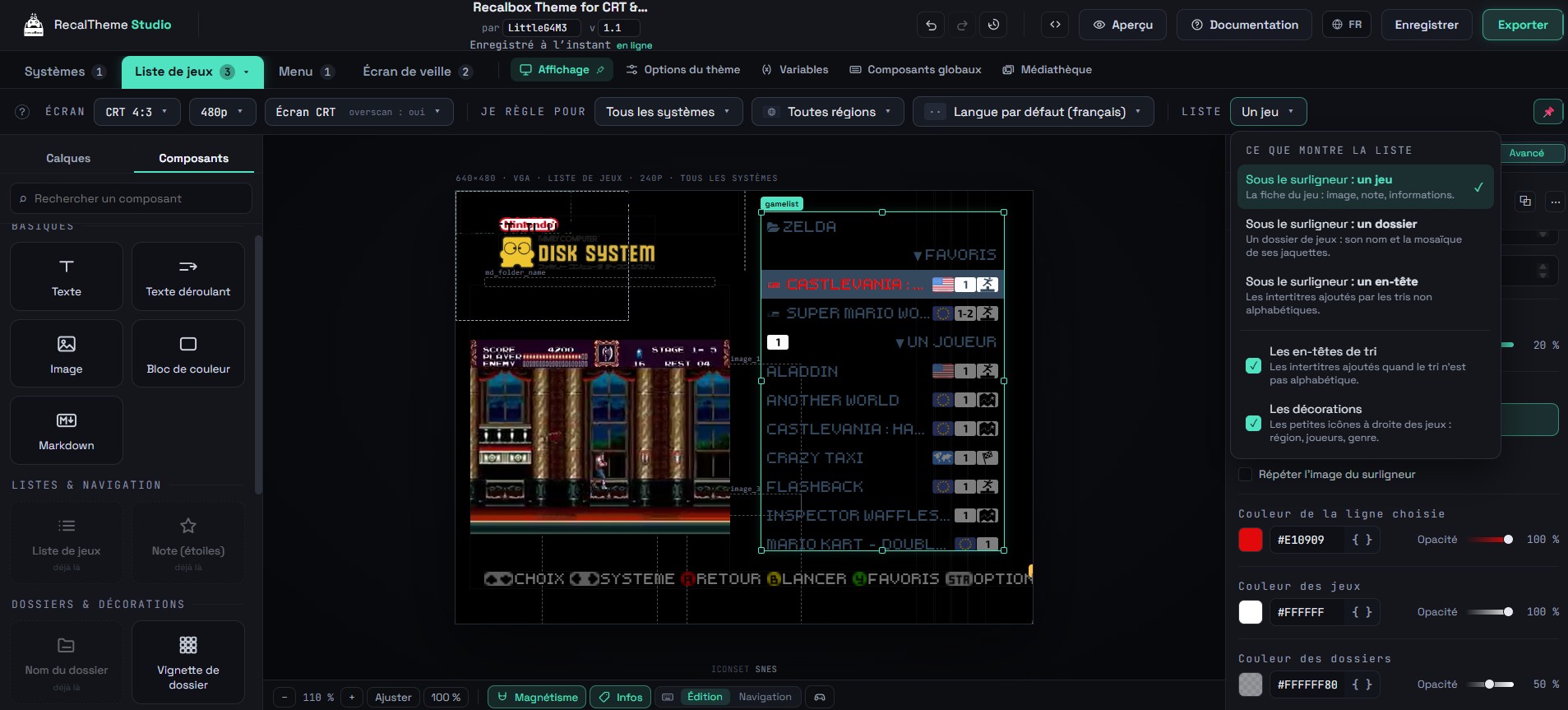Select Sous le surligneur : un en-tête
Viewport: 1568px width, 710px height.
[1365, 295]
